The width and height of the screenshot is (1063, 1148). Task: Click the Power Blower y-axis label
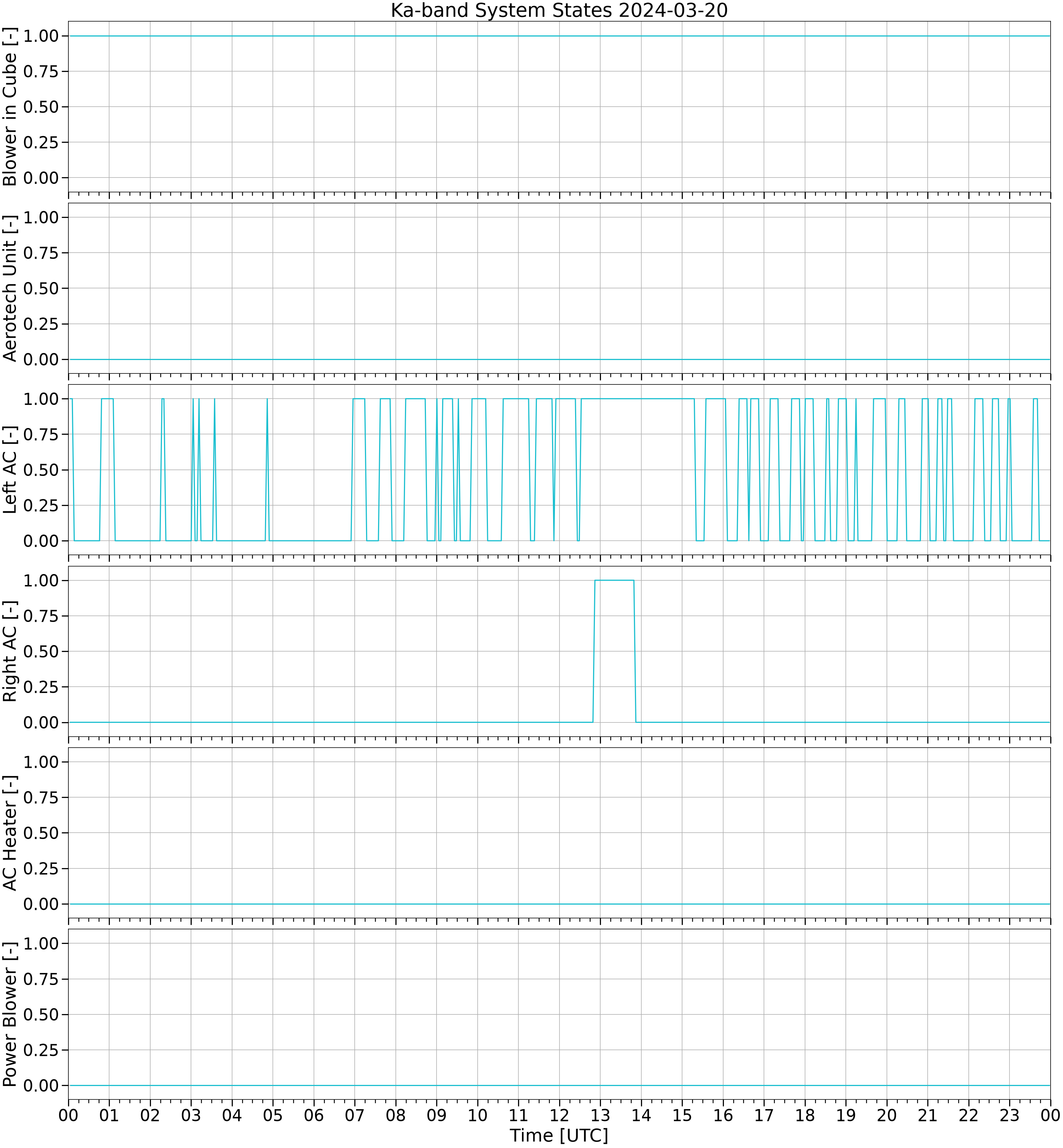pos(10,1014)
